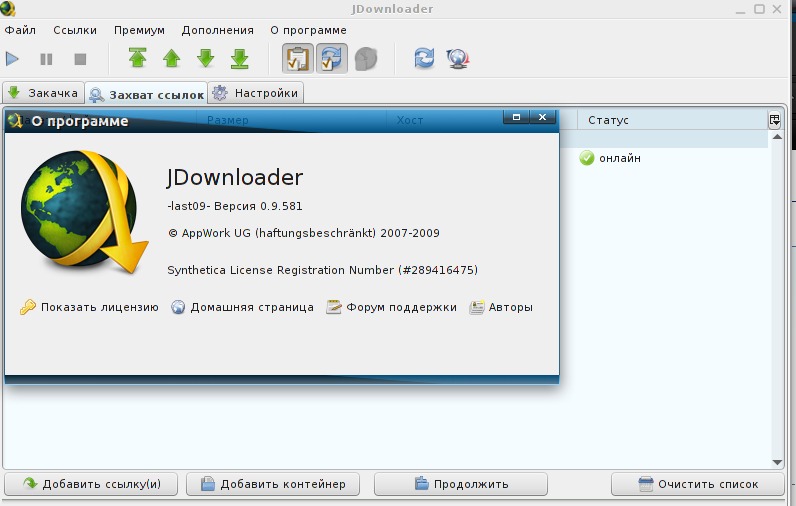The height and width of the screenshot is (506, 796).
Task: Click the gray speed limiter disc icon
Action: tap(366, 59)
